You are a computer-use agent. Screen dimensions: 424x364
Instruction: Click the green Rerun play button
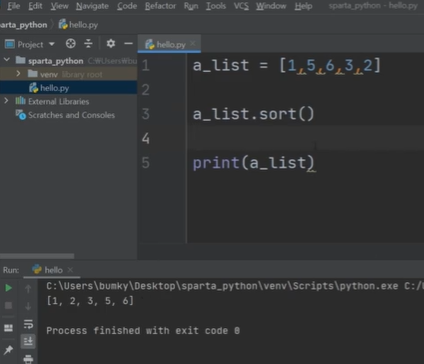click(x=9, y=288)
